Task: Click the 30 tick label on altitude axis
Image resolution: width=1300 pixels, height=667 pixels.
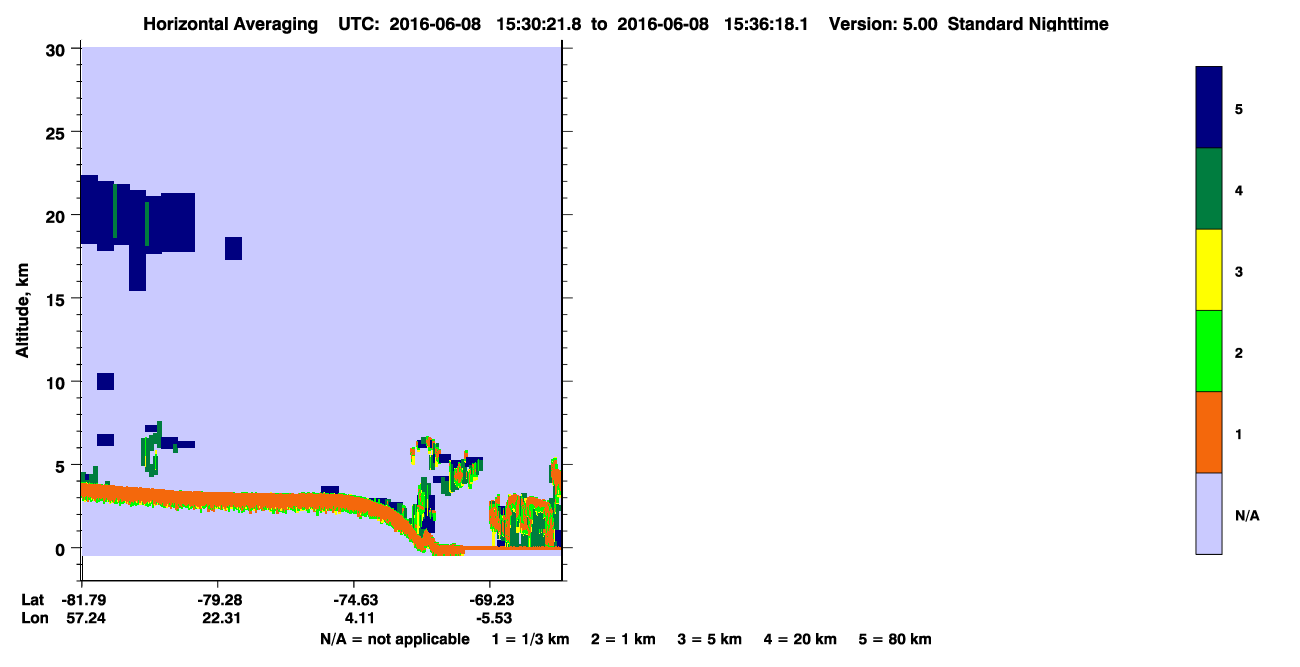Action: 55,49
